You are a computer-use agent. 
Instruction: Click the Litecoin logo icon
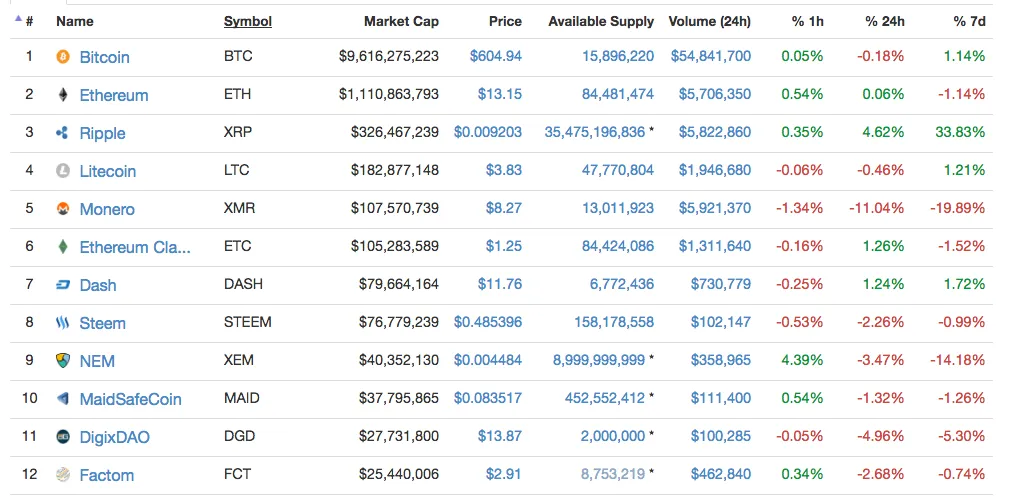(63, 171)
